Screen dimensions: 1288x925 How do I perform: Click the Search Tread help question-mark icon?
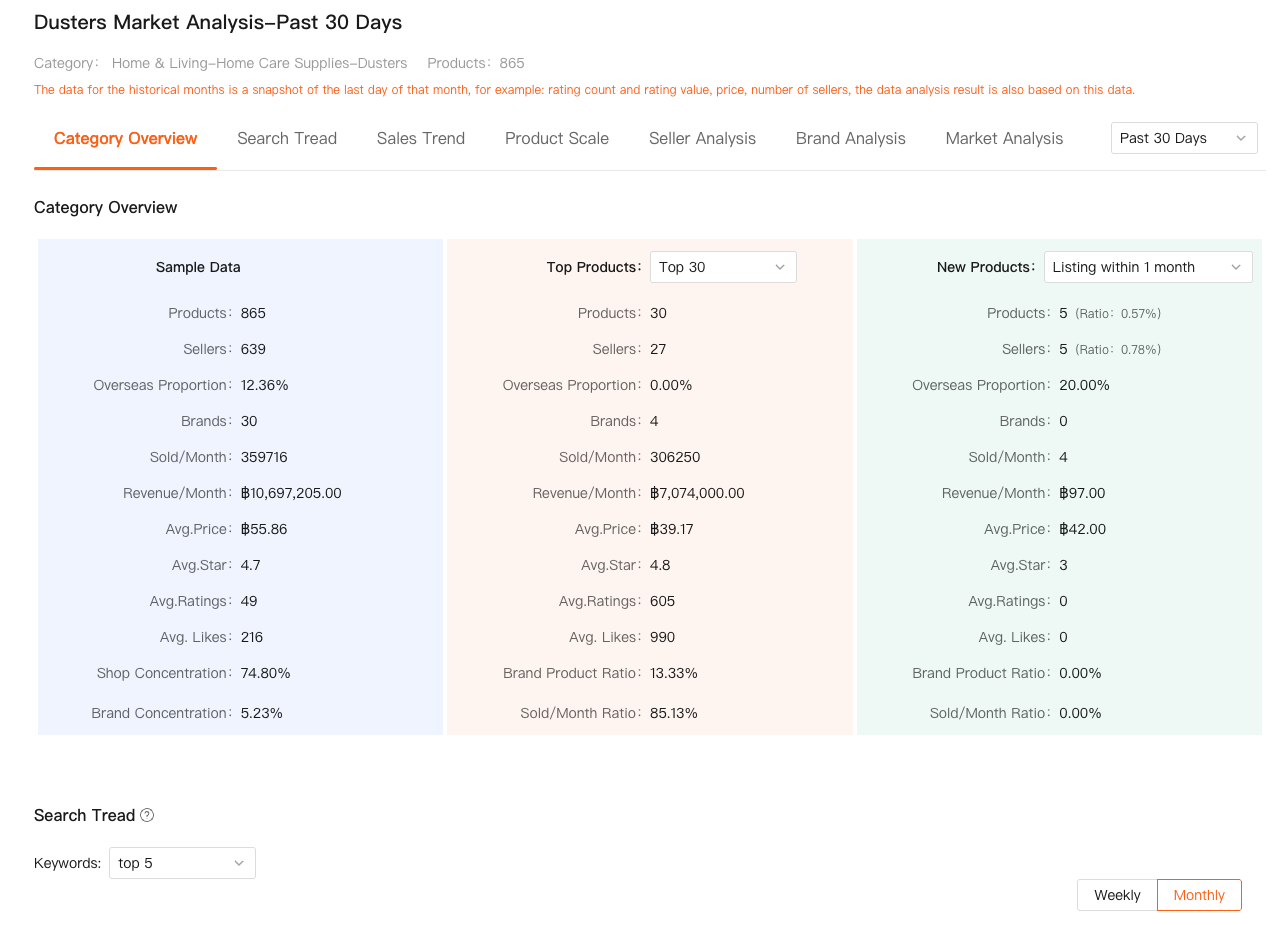point(147,815)
